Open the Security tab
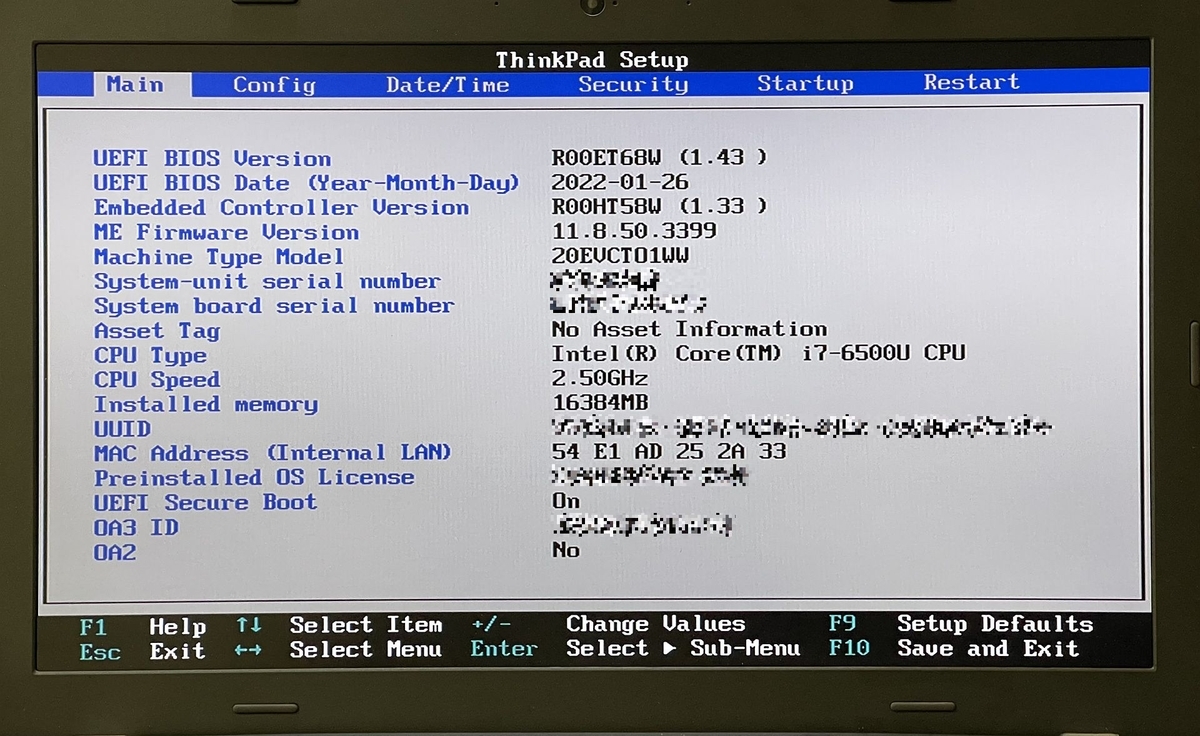The height and width of the screenshot is (736, 1200). 633,84
